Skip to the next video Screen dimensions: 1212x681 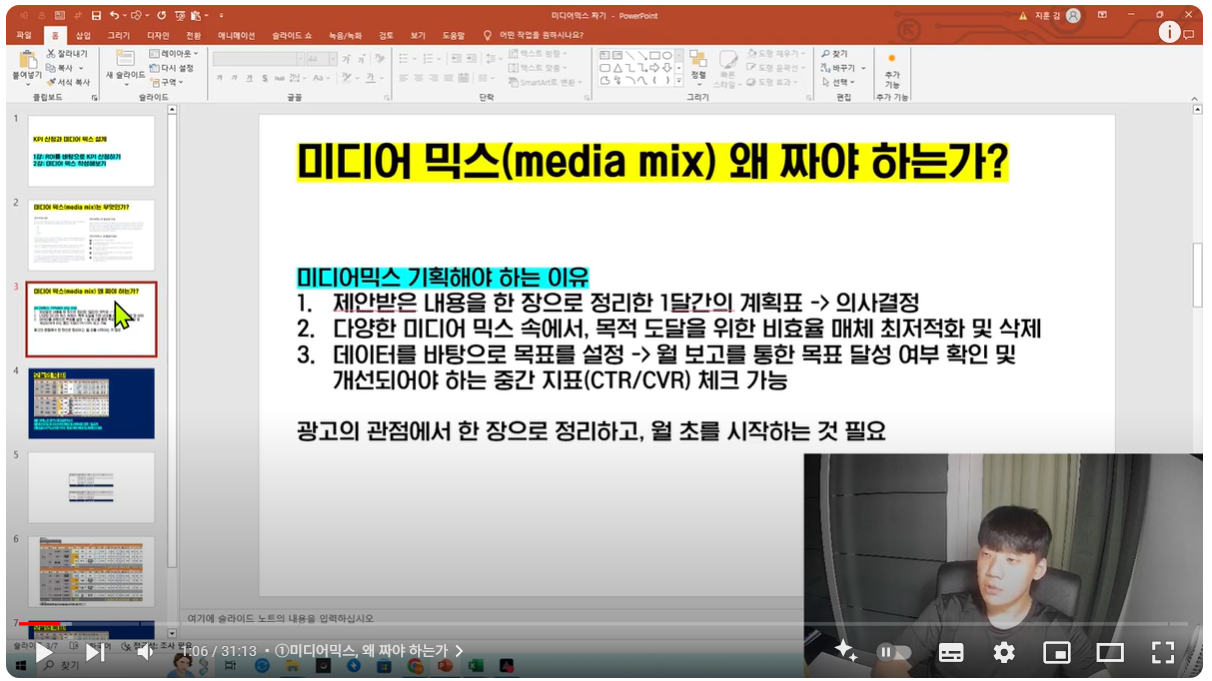(x=95, y=653)
